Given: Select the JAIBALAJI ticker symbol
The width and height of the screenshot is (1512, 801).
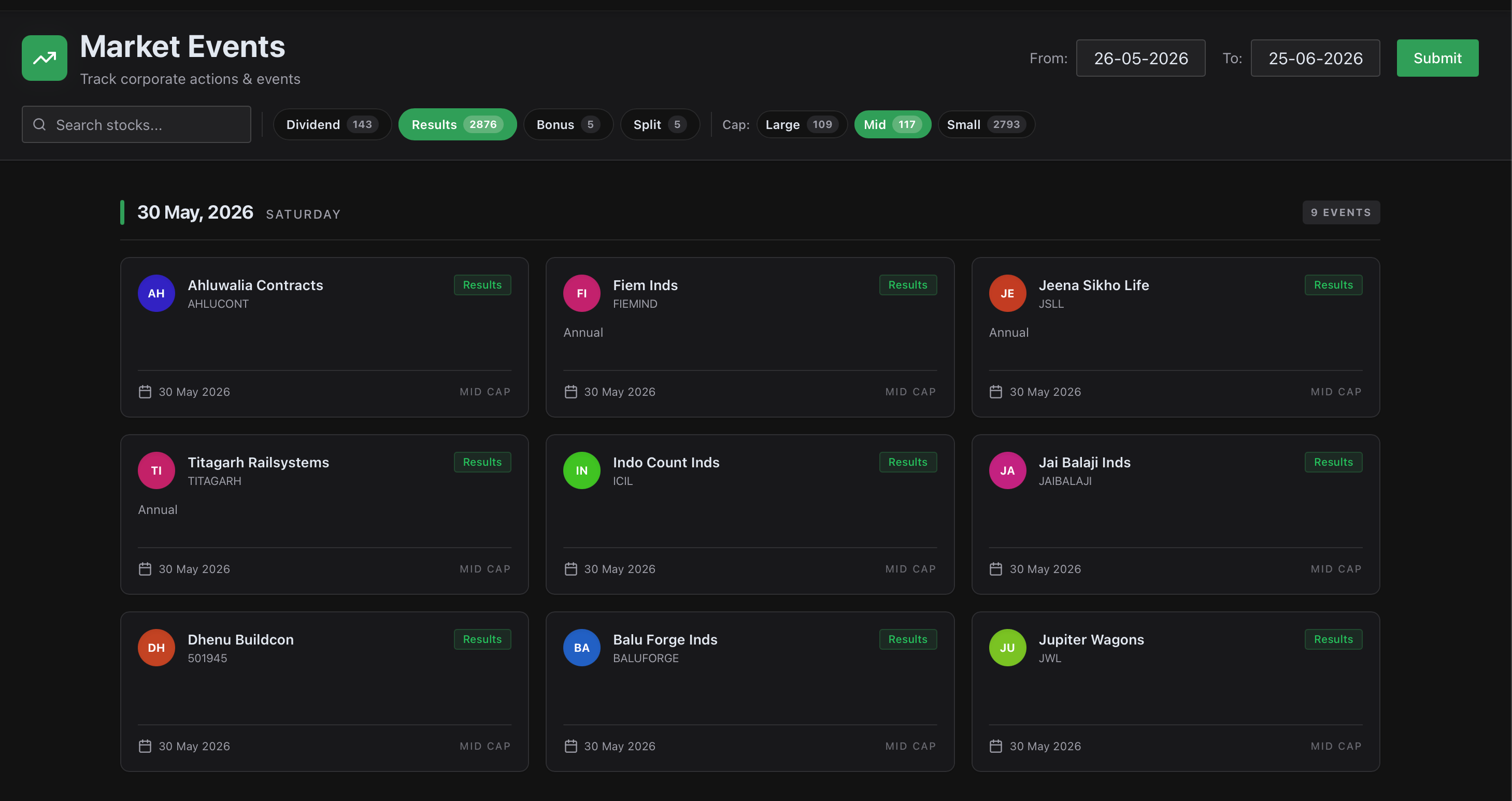Looking at the screenshot, I should tap(1065, 481).
